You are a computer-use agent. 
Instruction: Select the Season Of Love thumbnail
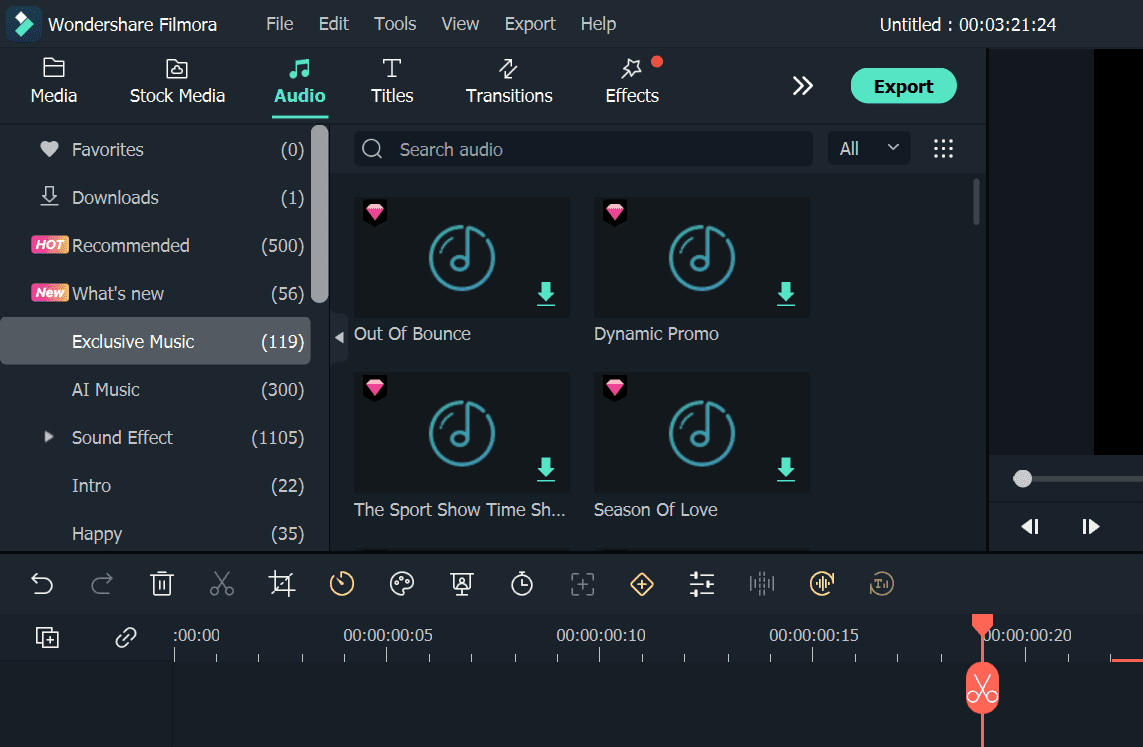[702, 433]
